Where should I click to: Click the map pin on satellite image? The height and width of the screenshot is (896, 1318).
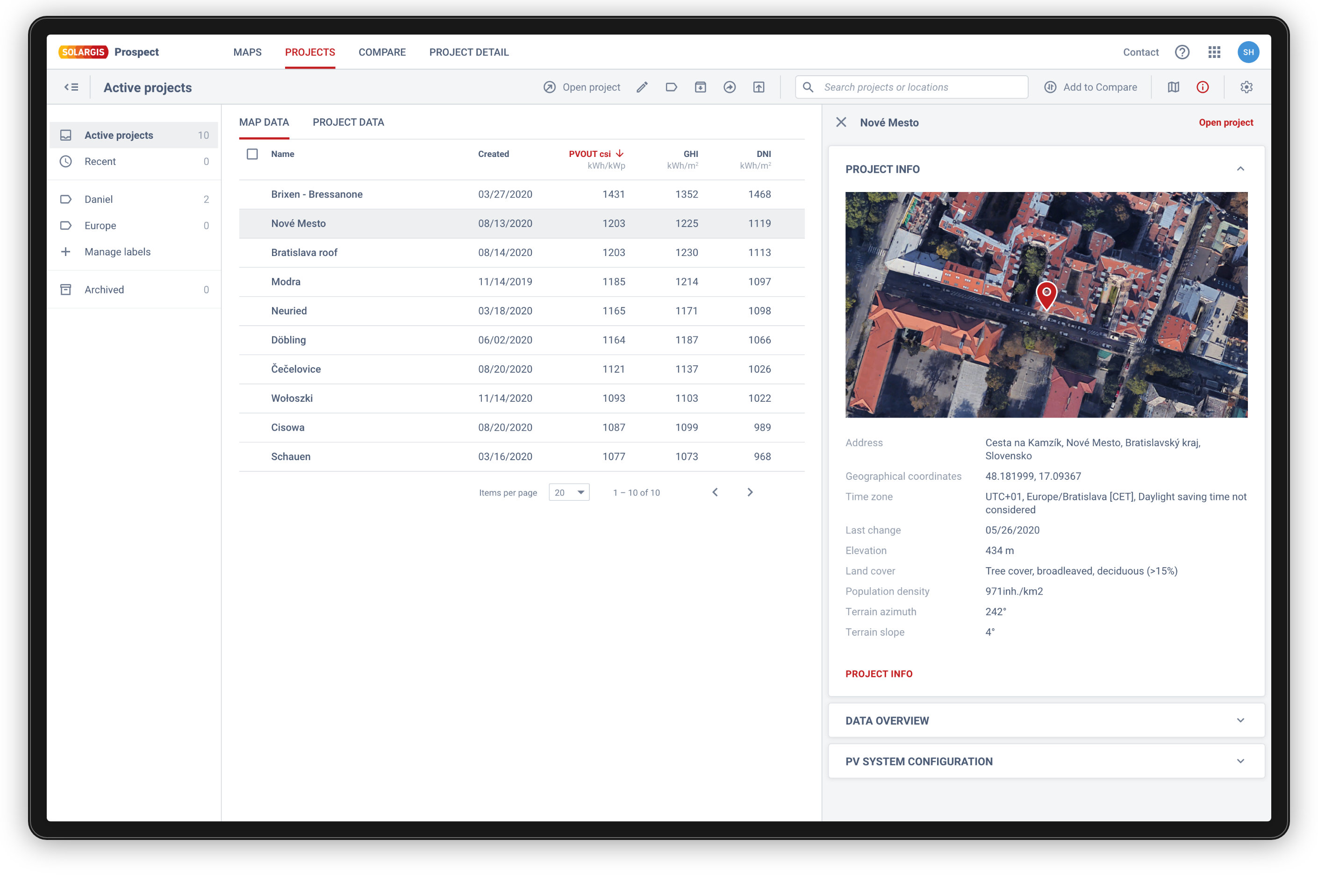pyautogui.click(x=1046, y=296)
